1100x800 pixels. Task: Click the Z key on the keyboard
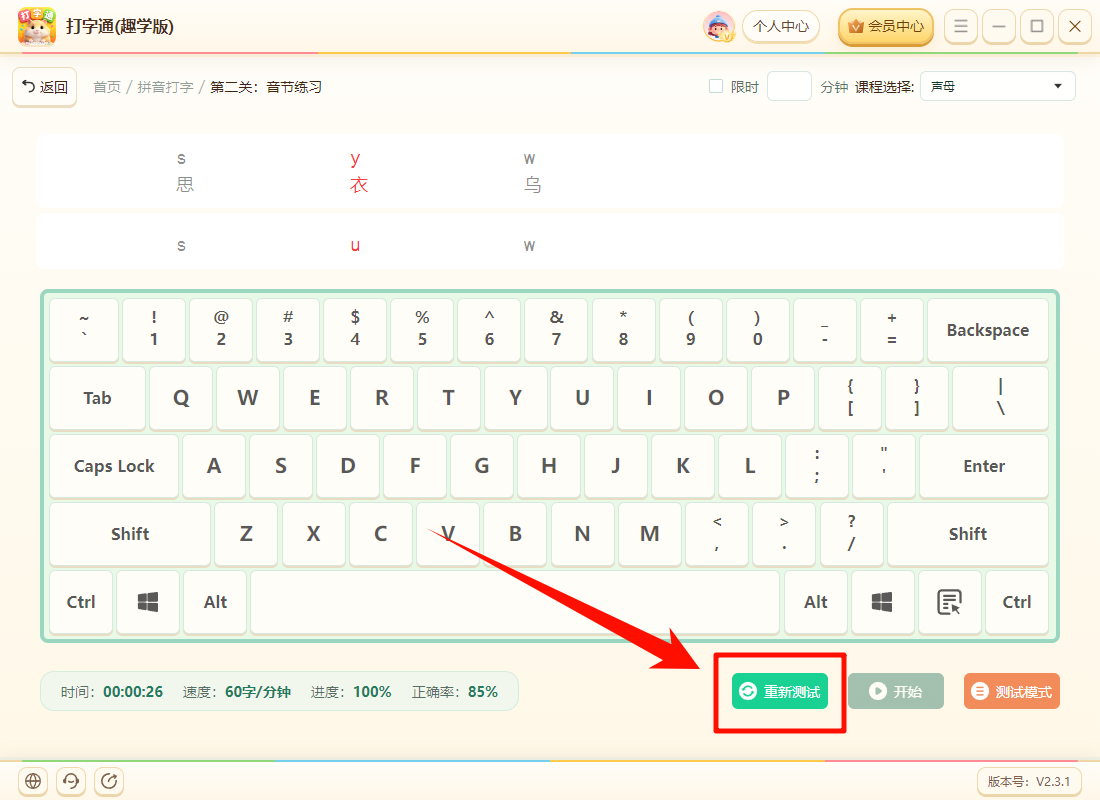pyautogui.click(x=246, y=534)
